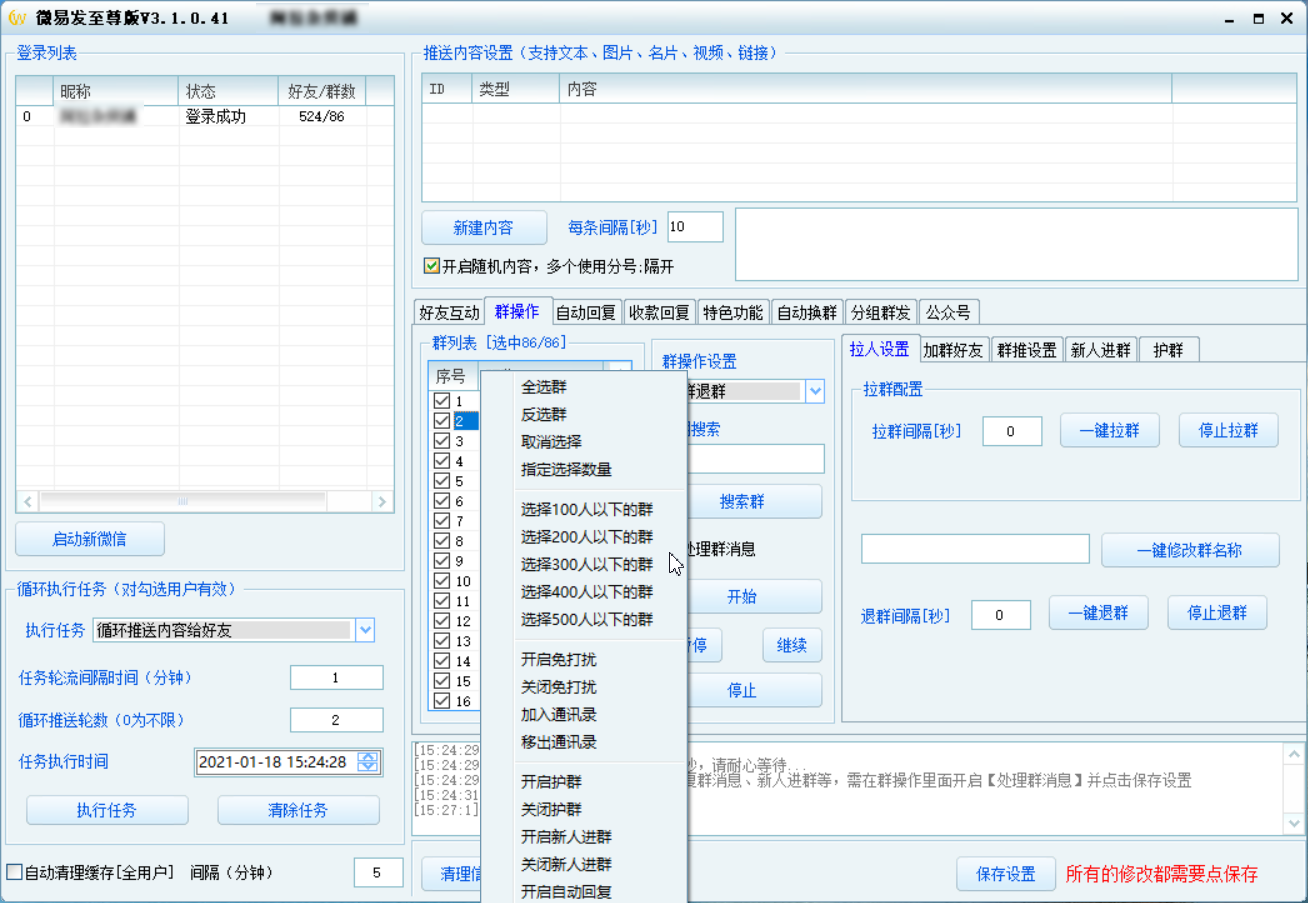Choose 反选群 from the context menu

click(544, 414)
